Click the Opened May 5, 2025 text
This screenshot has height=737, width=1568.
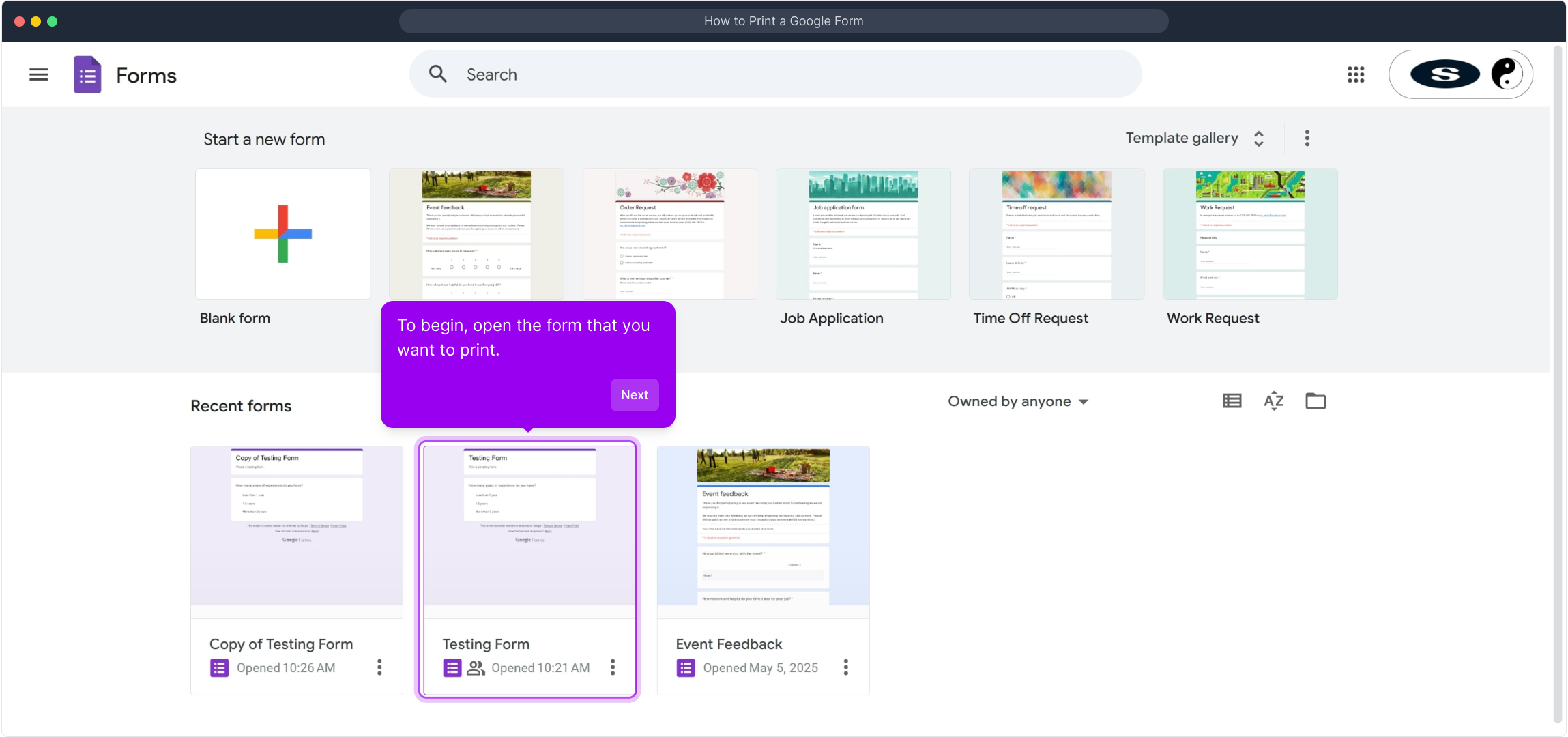click(760, 668)
